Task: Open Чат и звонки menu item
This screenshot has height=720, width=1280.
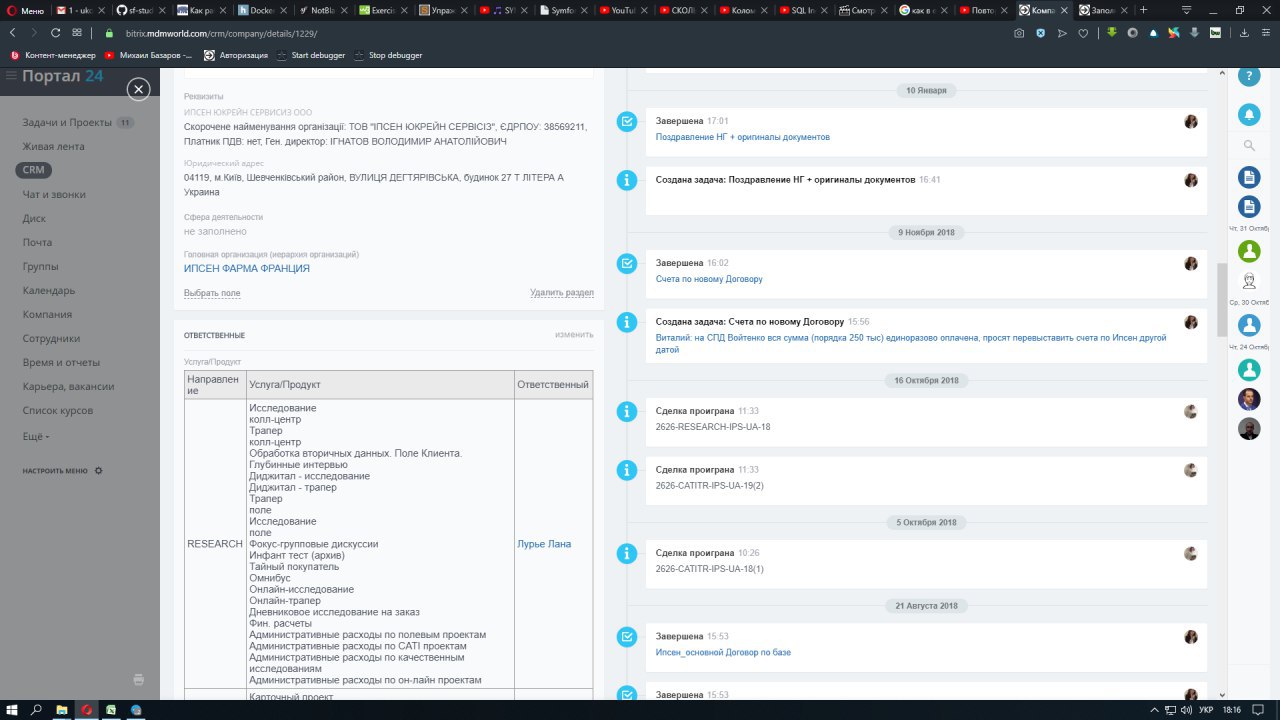Action: point(54,194)
